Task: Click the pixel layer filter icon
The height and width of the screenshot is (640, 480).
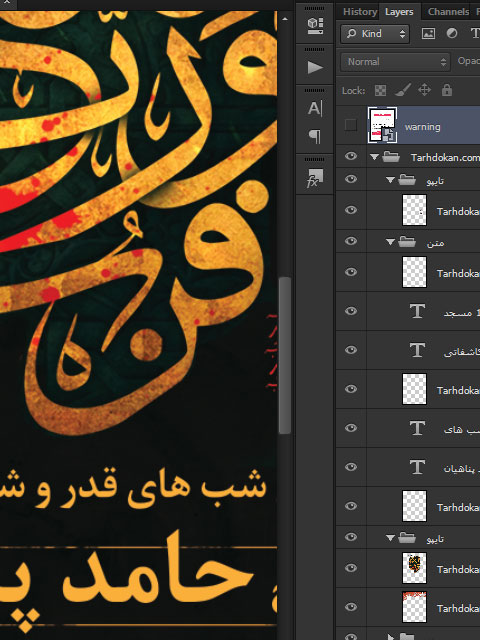Action: 428,34
